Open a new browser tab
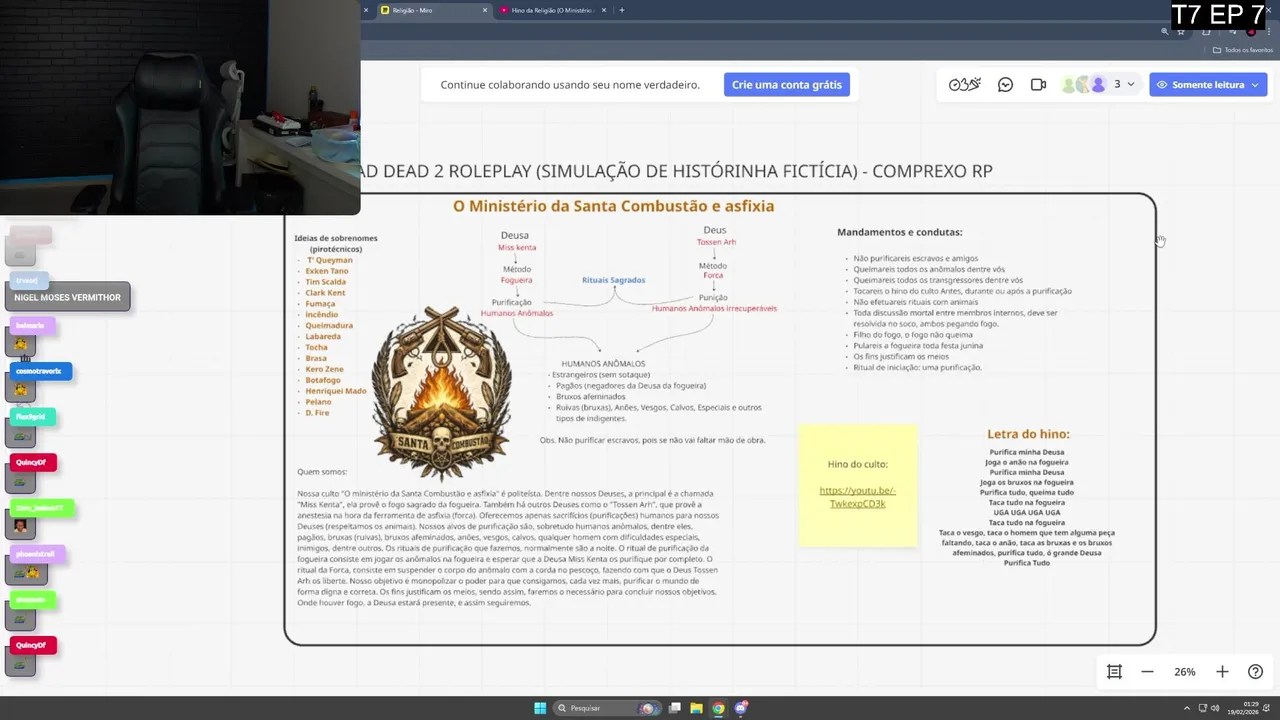Image resolution: width=1280 pixels, height=720 pixels. [x=622, y=10]
